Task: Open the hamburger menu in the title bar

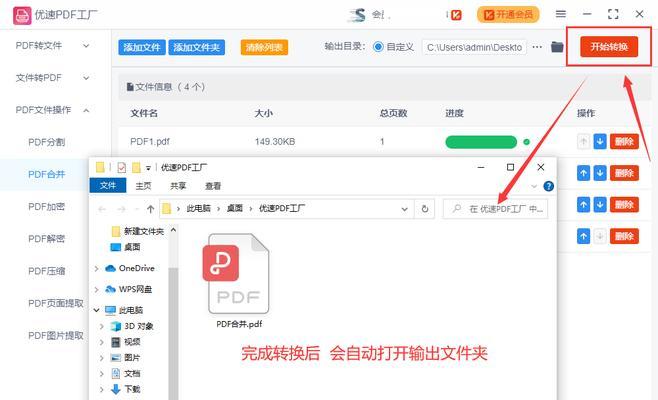Action: click(x=561, y=14)
